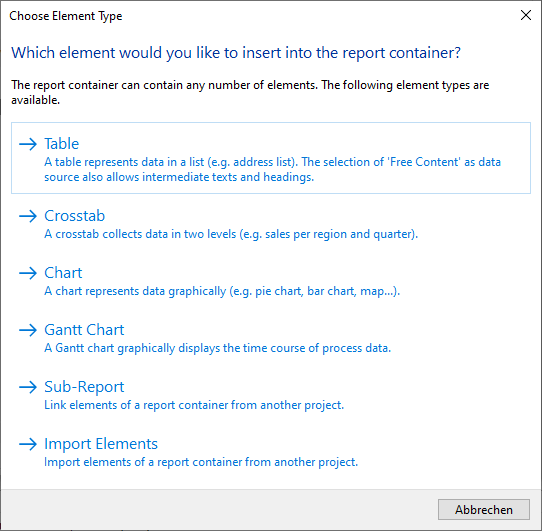Select the Gantt Chart heading
The height and width of the screenshot is (531, 542).
[x=84, y=330]
